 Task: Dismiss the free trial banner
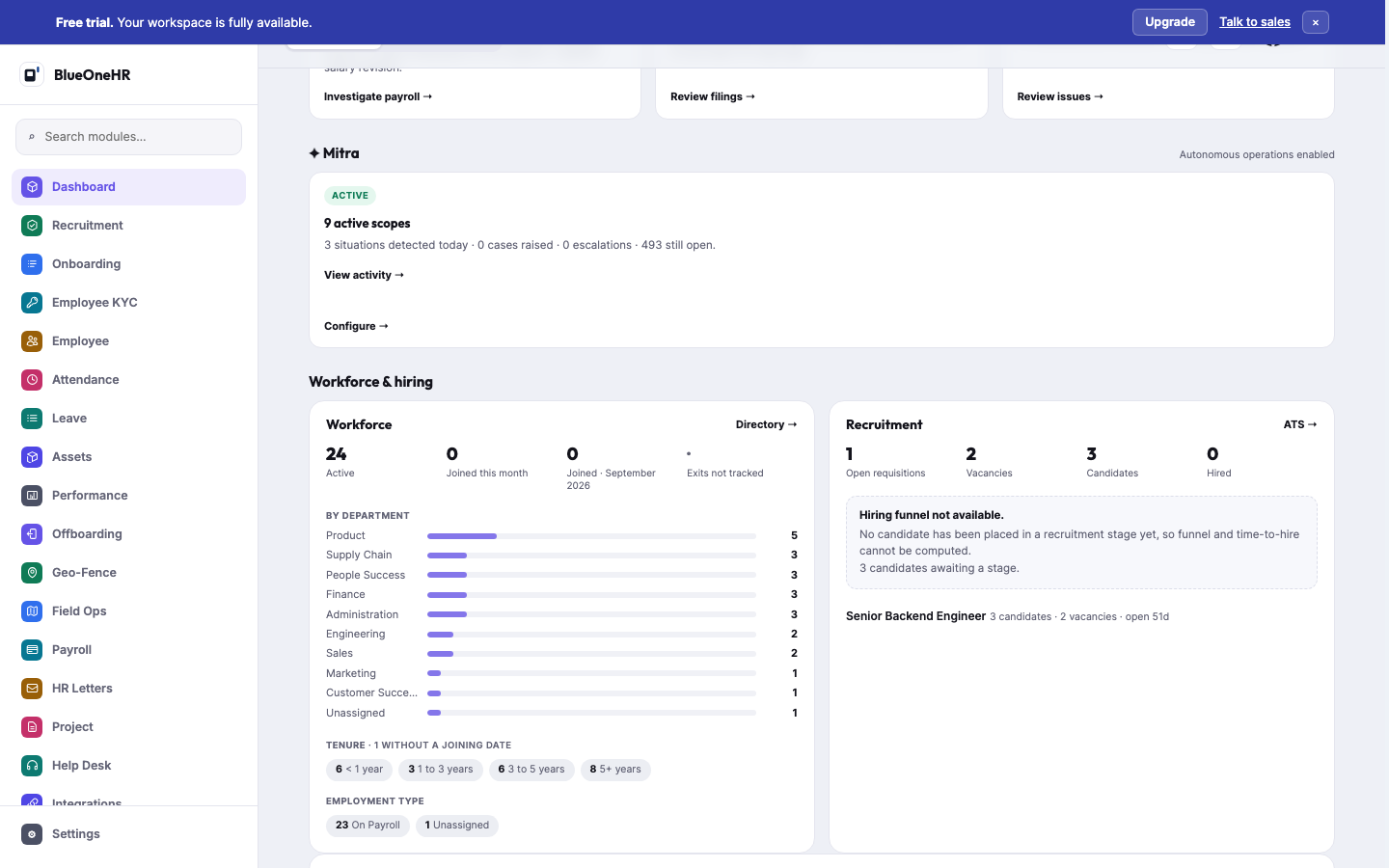(x=1315, y=22)
